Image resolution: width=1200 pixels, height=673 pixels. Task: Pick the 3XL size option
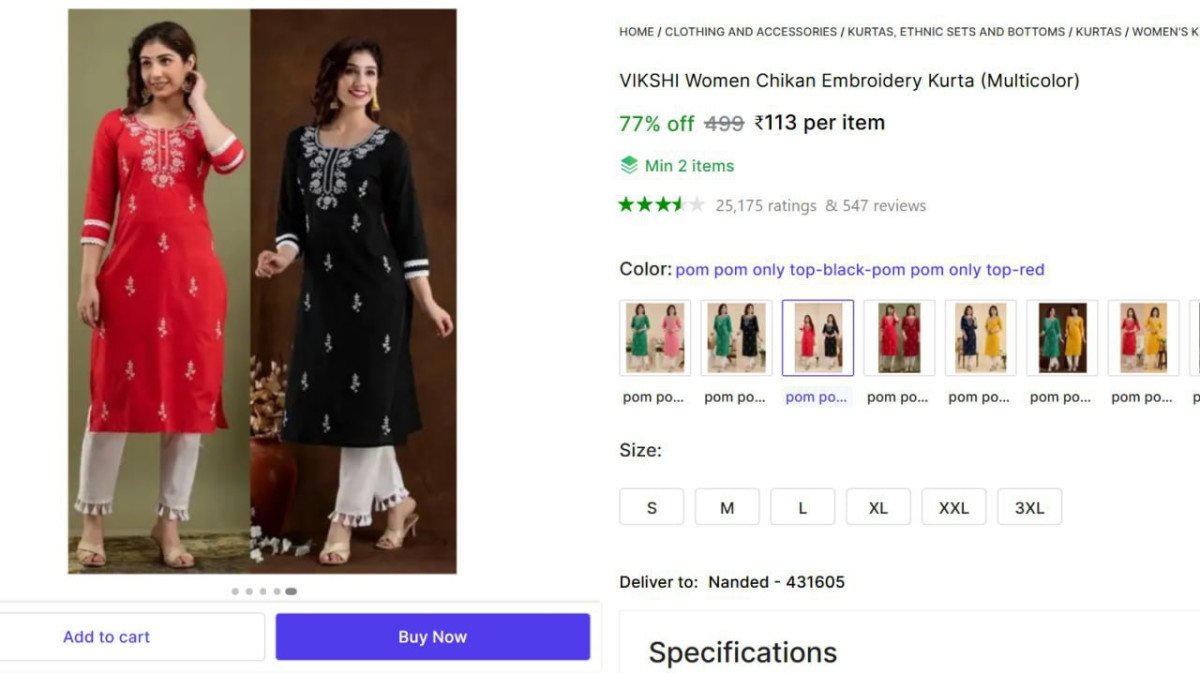click(x=1029, y=507)
